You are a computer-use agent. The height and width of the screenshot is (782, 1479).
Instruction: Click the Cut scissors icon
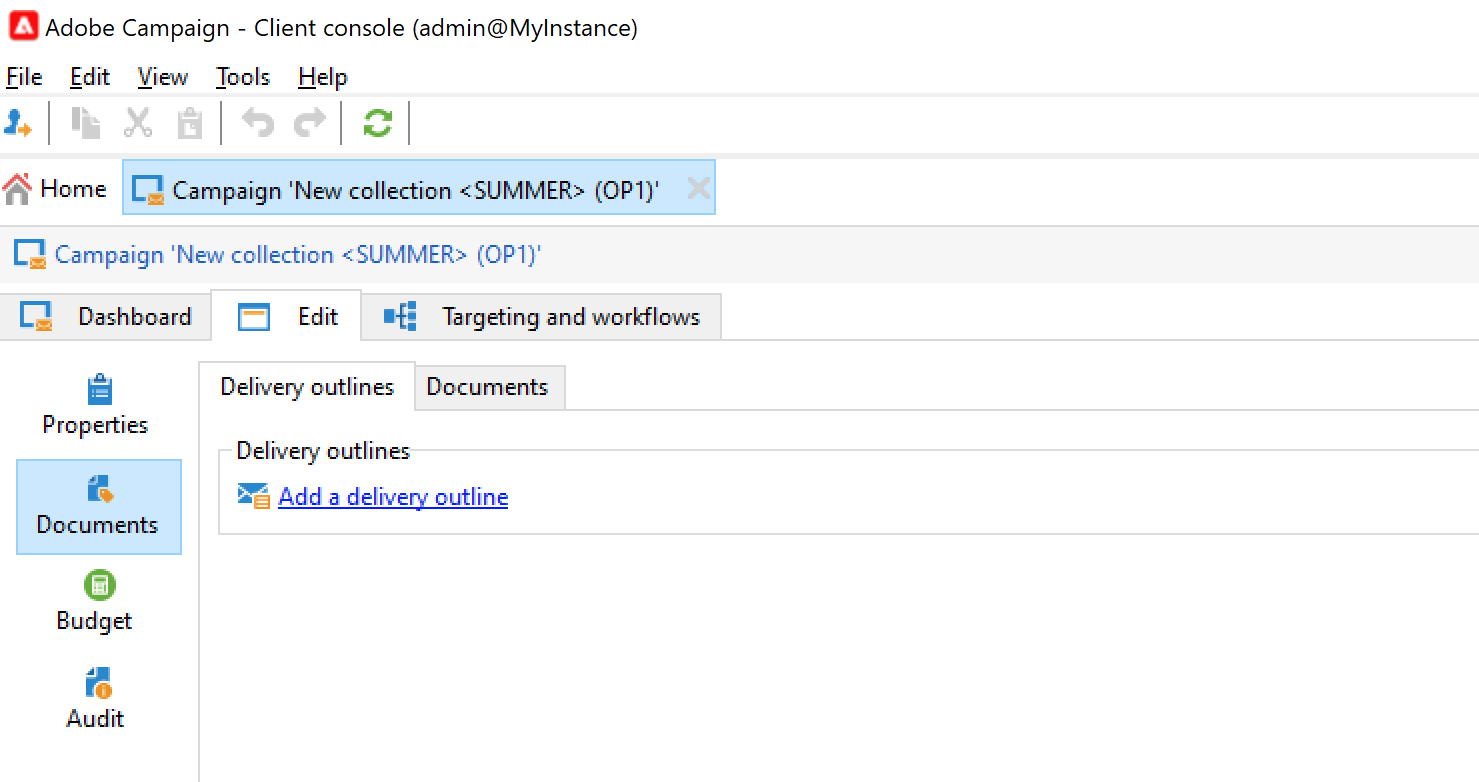[137, 123]
